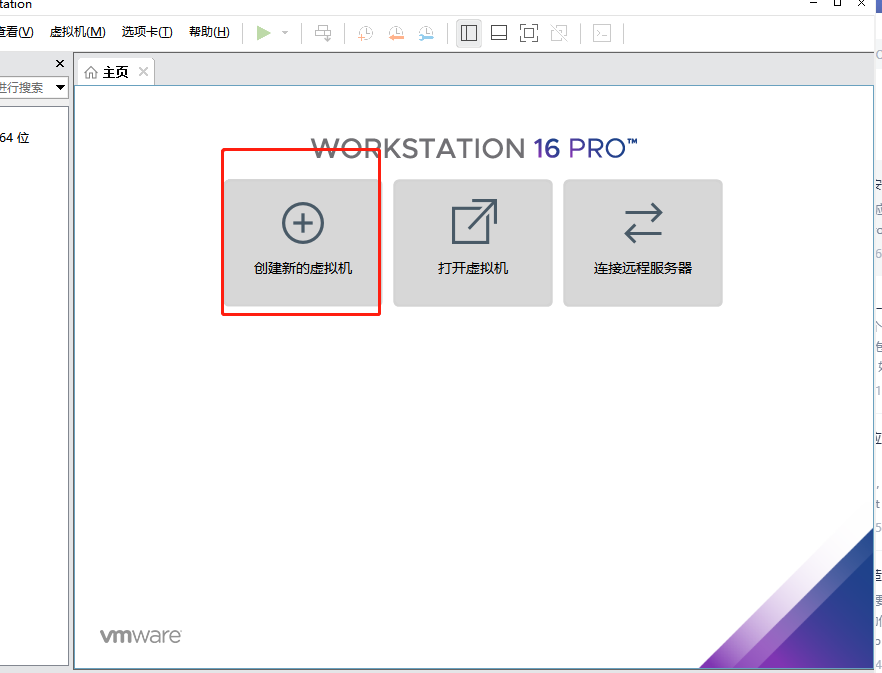
Task: Toggle the library sidebar view icon
Action: (x=469, y=33)
